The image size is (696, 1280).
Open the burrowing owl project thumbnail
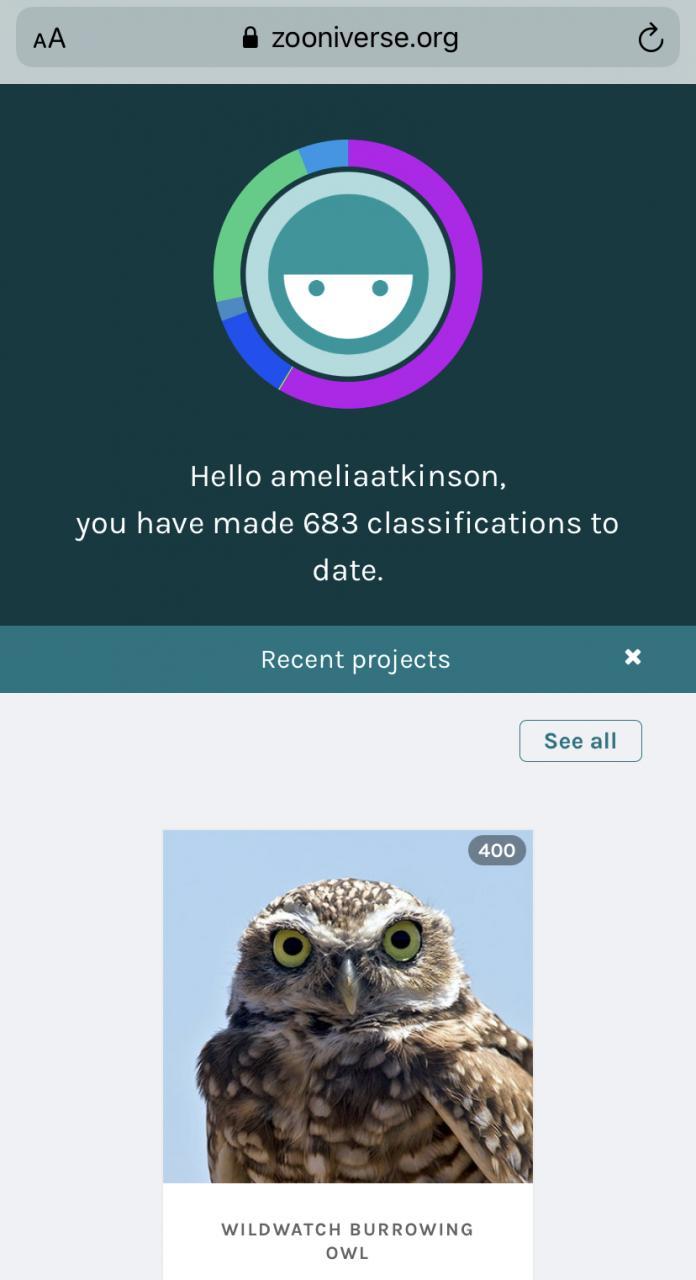point(348,1006)
